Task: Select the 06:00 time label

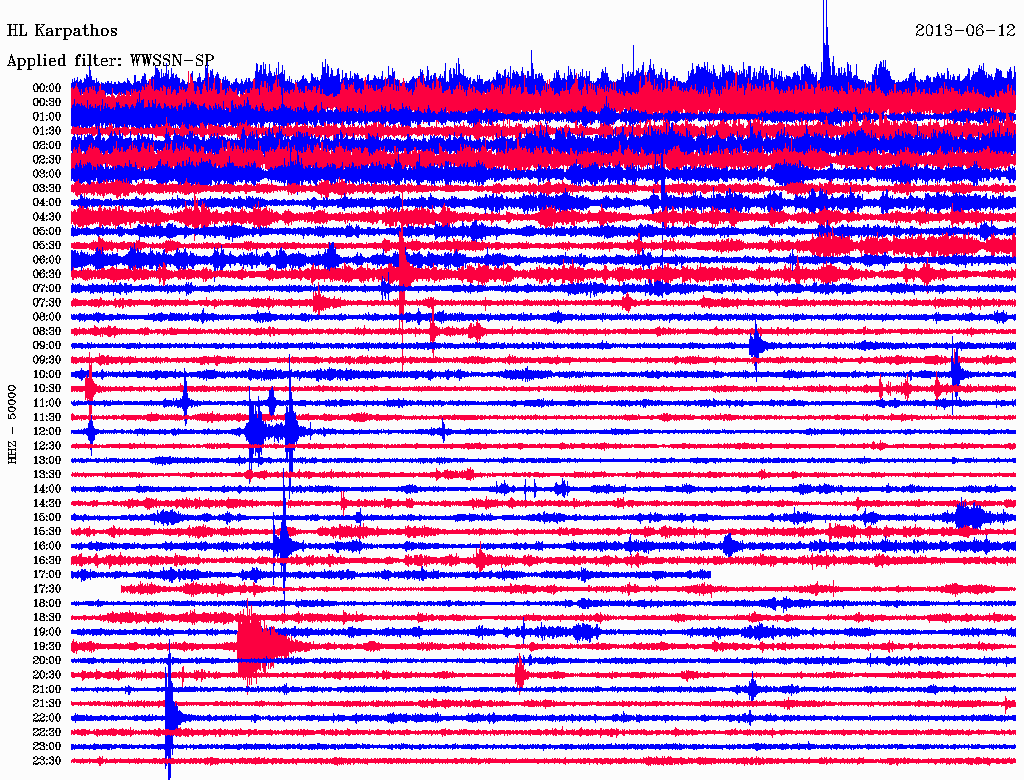Action: click(x=47, y=260)
